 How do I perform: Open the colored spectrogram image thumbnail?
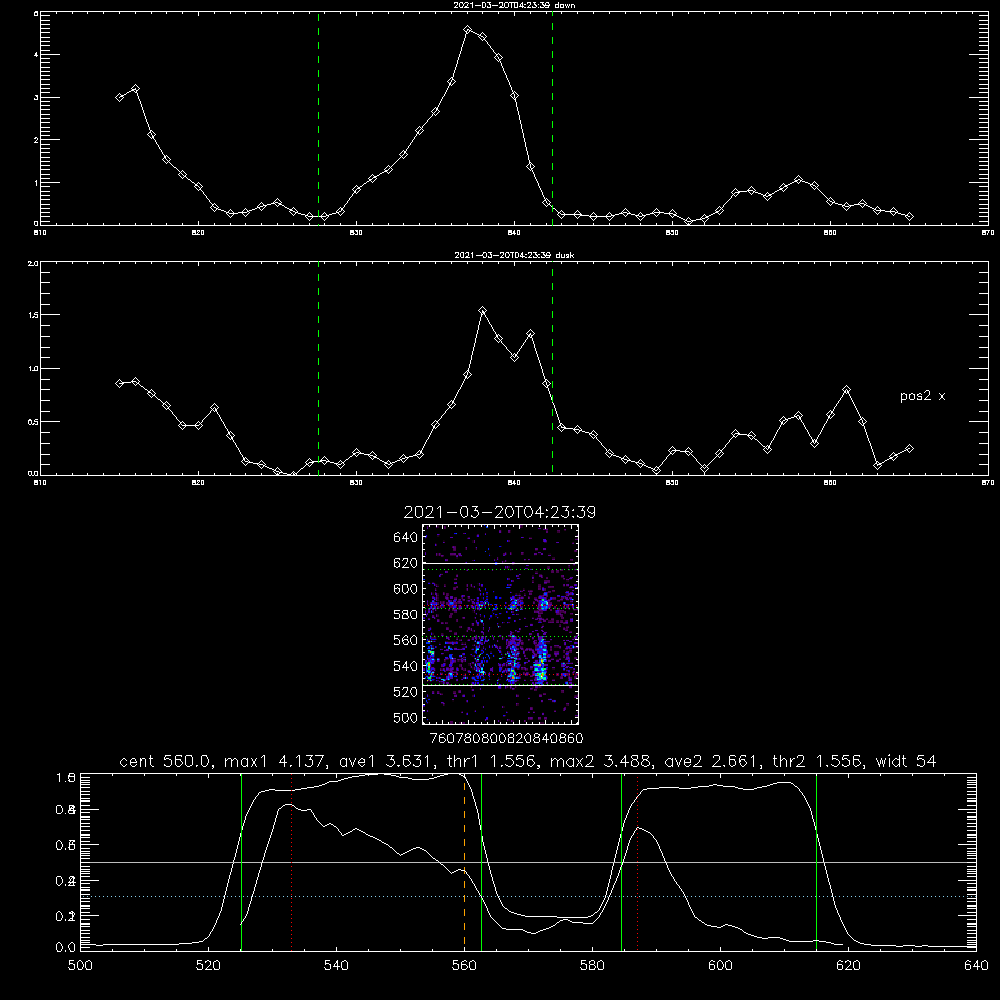click(501, 624)
